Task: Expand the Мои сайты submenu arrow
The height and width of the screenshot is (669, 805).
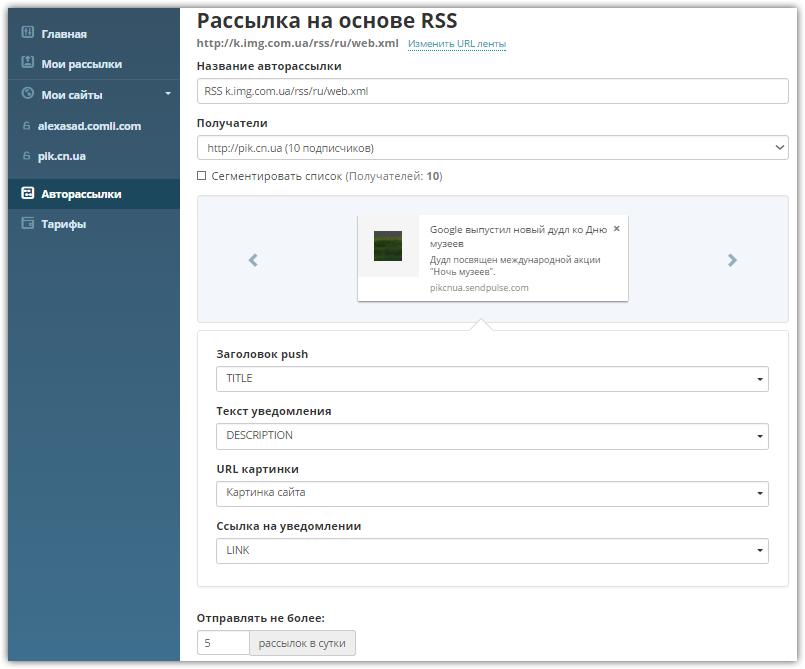Action: pos(168,94)
